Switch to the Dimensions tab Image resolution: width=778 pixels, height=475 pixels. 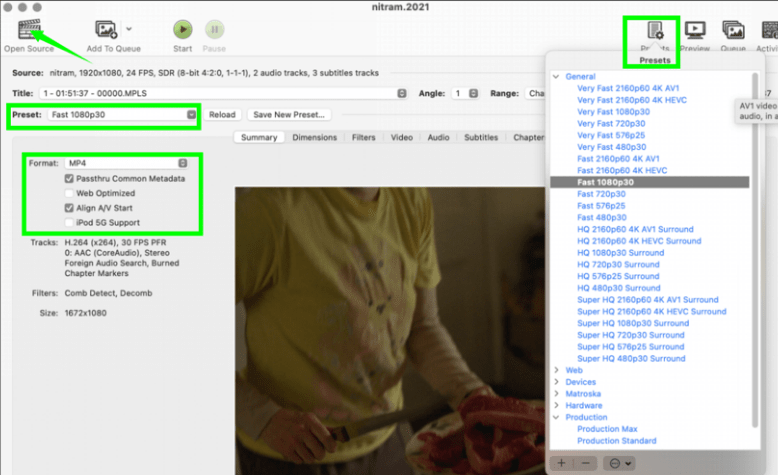(x=314, y=138)
